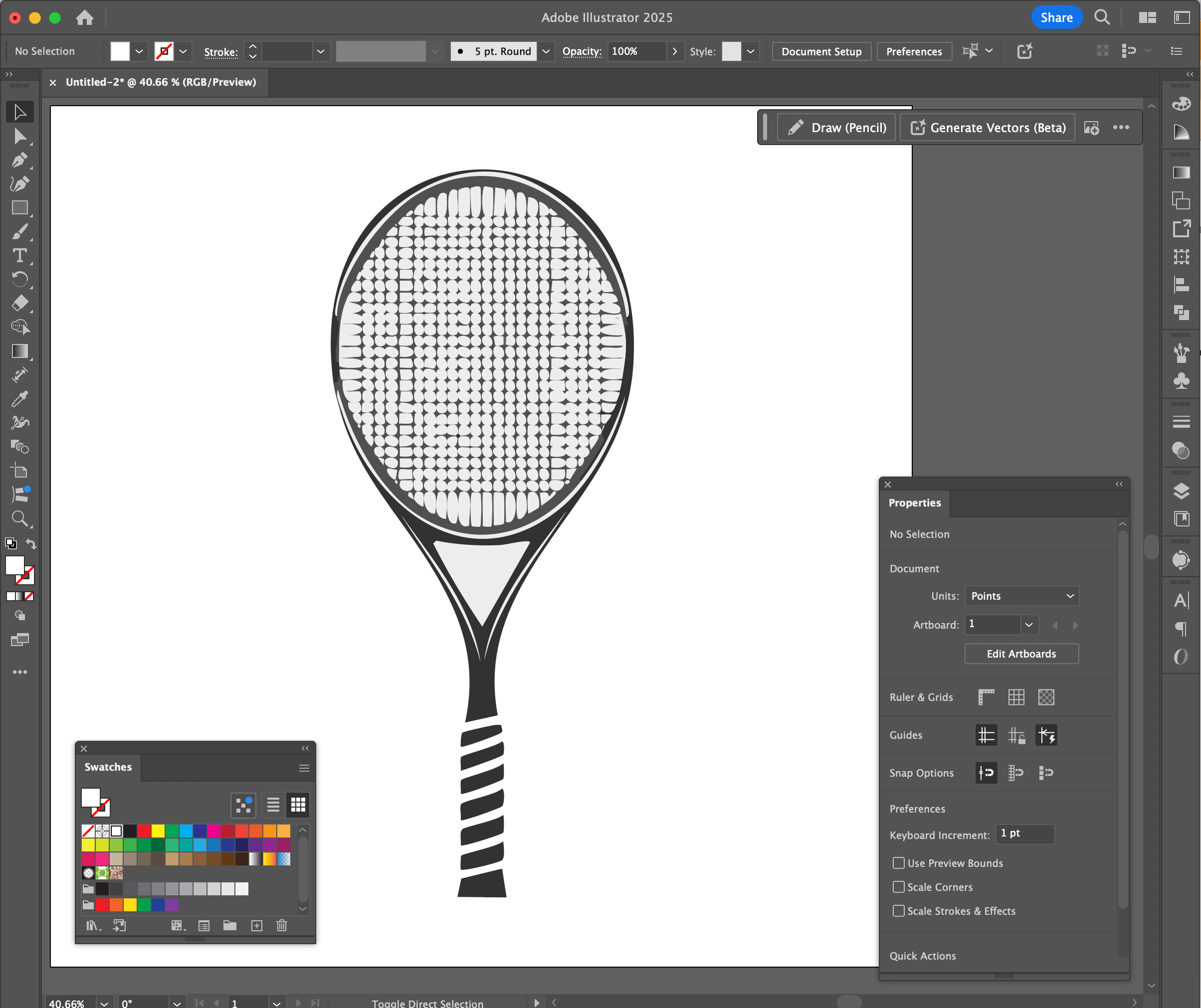The image size is (1201, 1008).
Task: Click the search magnifier icon
Action: pyautogui.click(x=1101, y=18)
